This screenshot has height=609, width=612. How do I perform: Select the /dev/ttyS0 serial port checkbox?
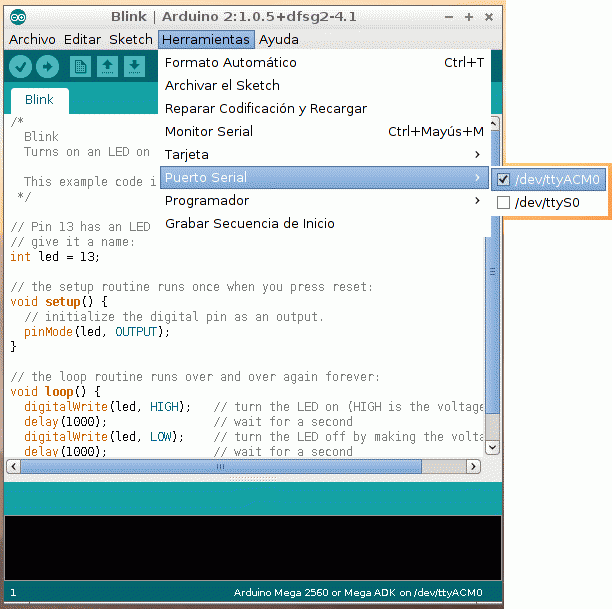503,203
